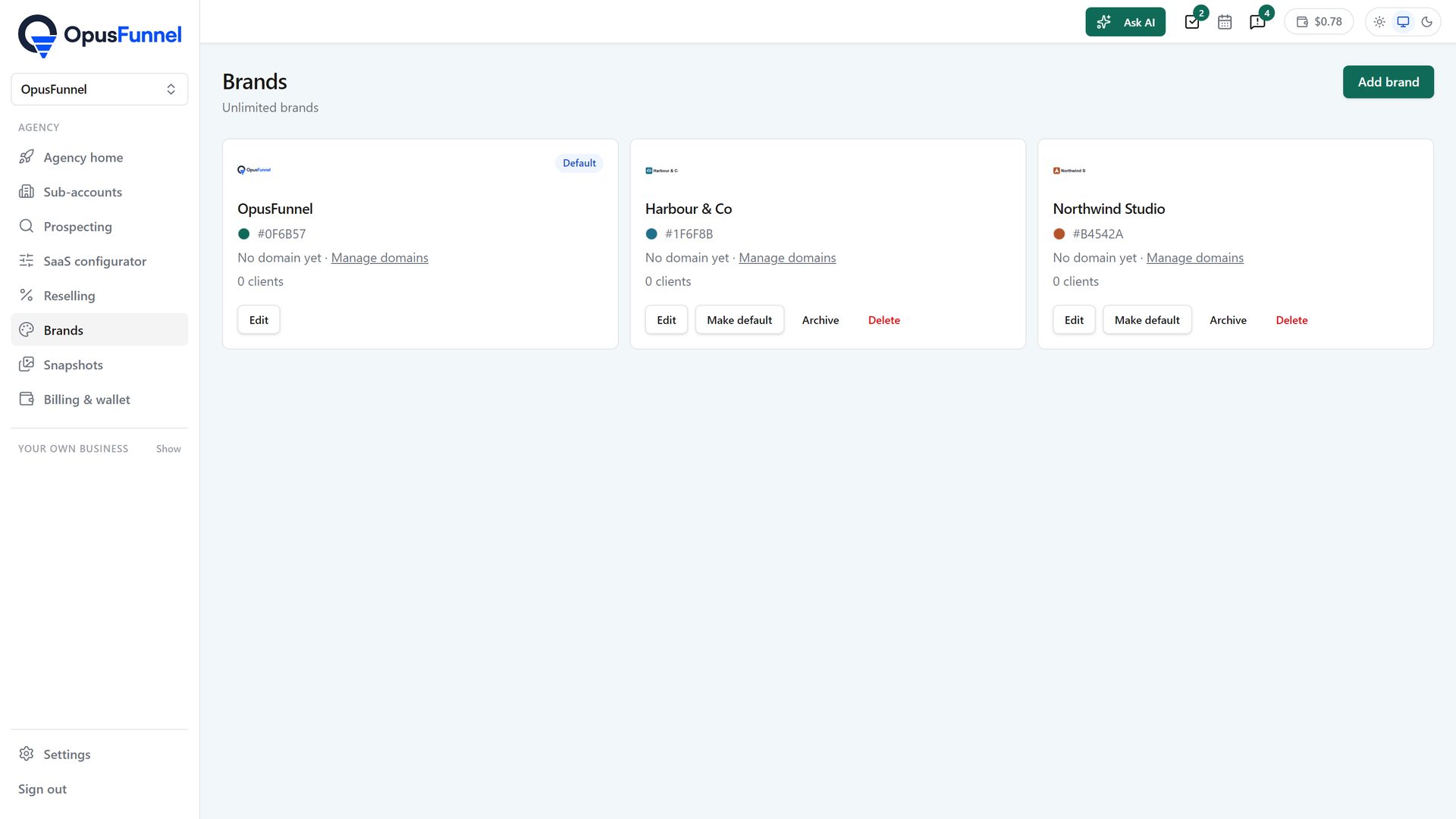Click the Northwind Studio logo thumbnail

point(1069,171)
